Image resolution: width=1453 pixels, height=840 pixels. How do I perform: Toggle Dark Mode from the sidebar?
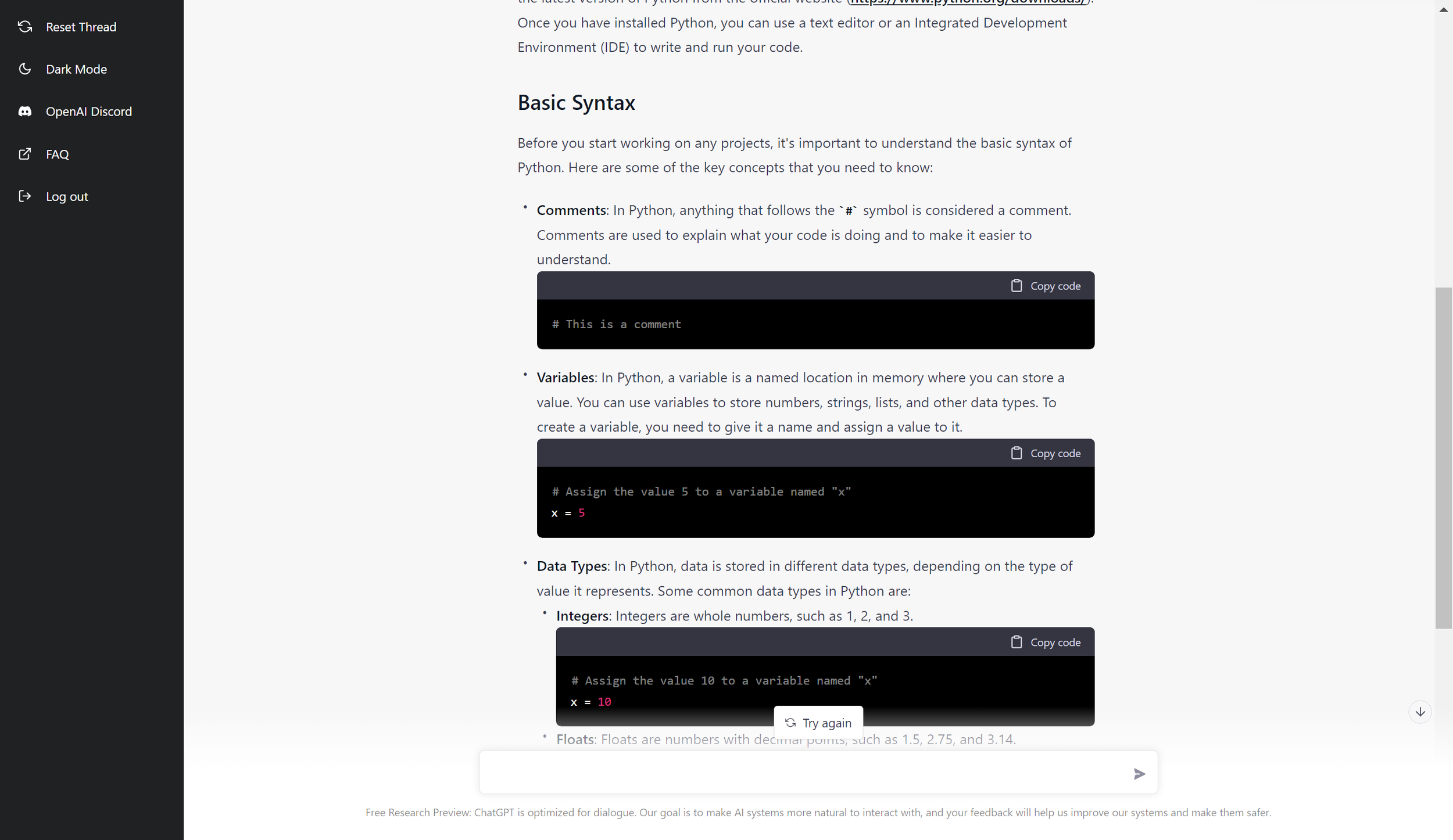pos(76,69)
